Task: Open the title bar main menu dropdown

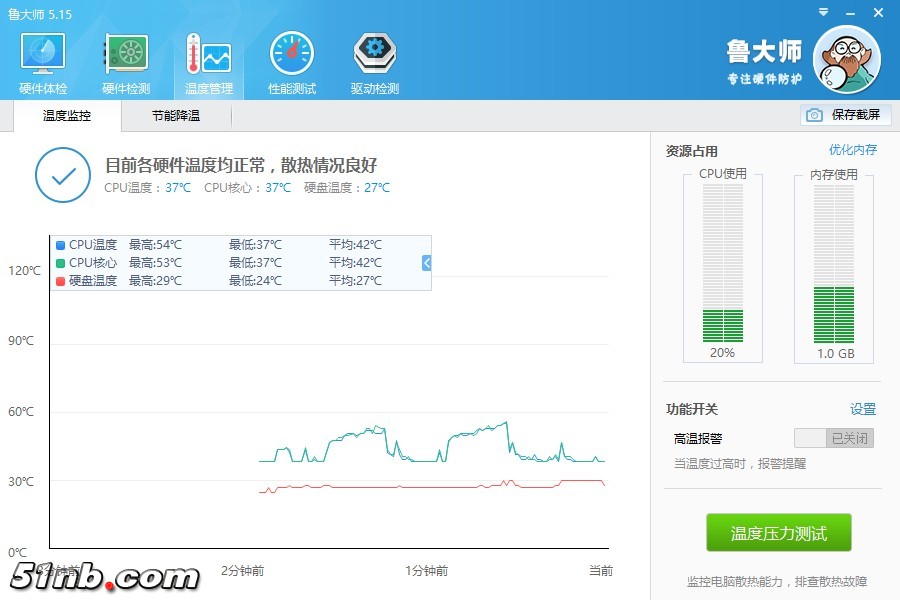Action: [x=822, y=12]
